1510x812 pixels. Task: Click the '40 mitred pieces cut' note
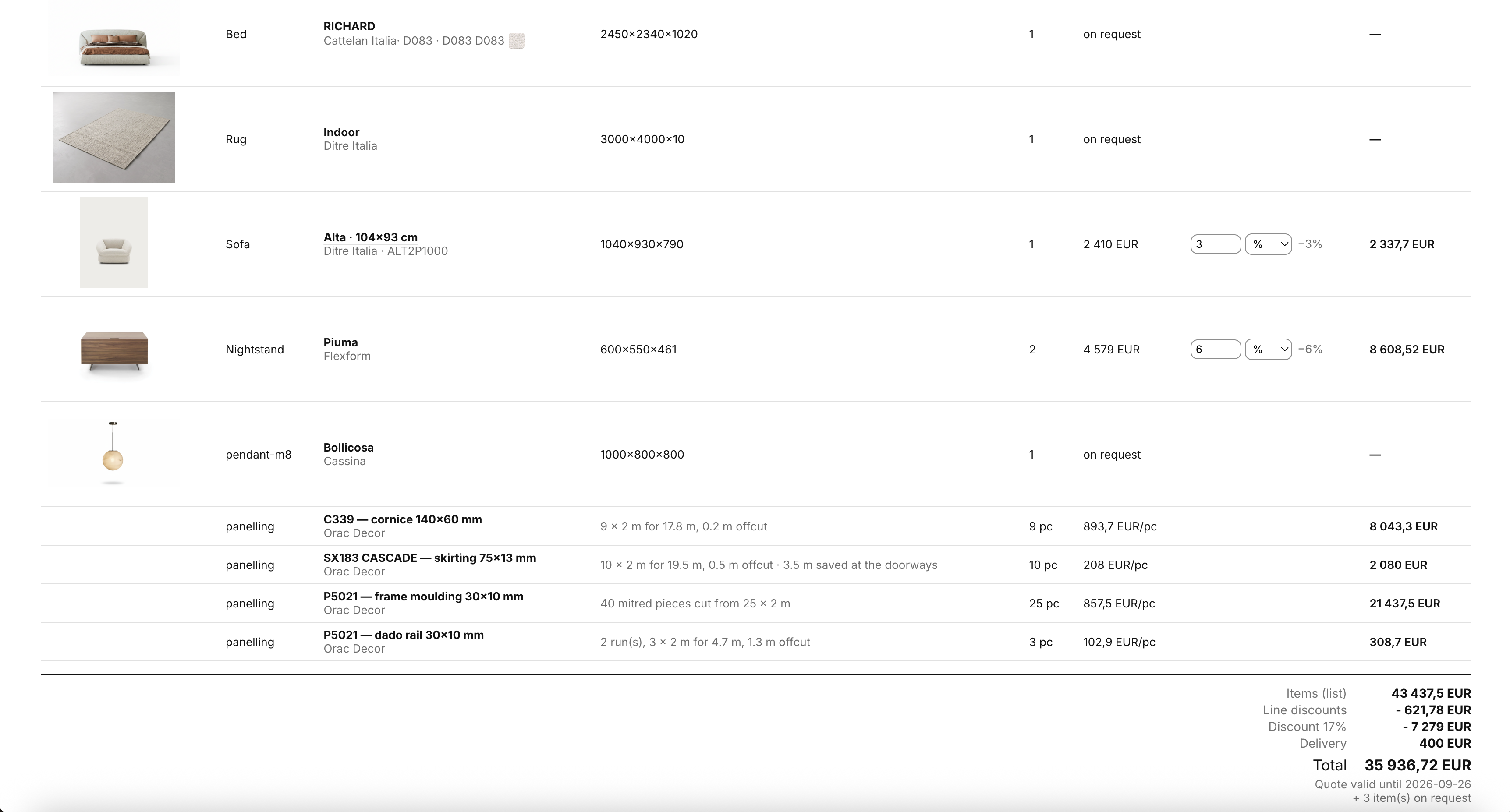[695, 604]
